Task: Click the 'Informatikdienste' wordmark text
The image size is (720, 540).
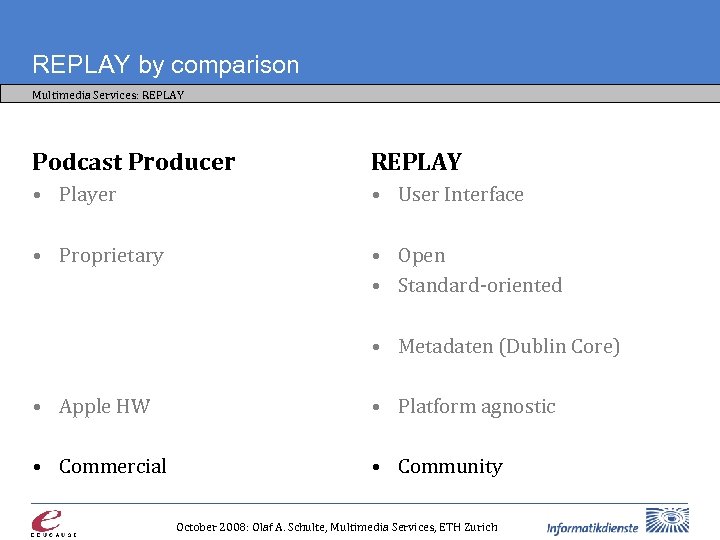Action: [x=592, y=528]
